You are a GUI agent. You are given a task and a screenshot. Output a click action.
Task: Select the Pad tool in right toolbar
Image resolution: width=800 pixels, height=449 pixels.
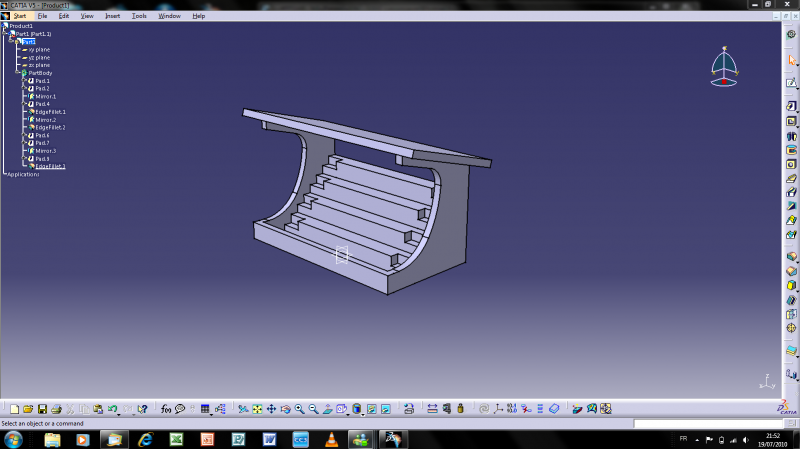(x=791, y=106)
